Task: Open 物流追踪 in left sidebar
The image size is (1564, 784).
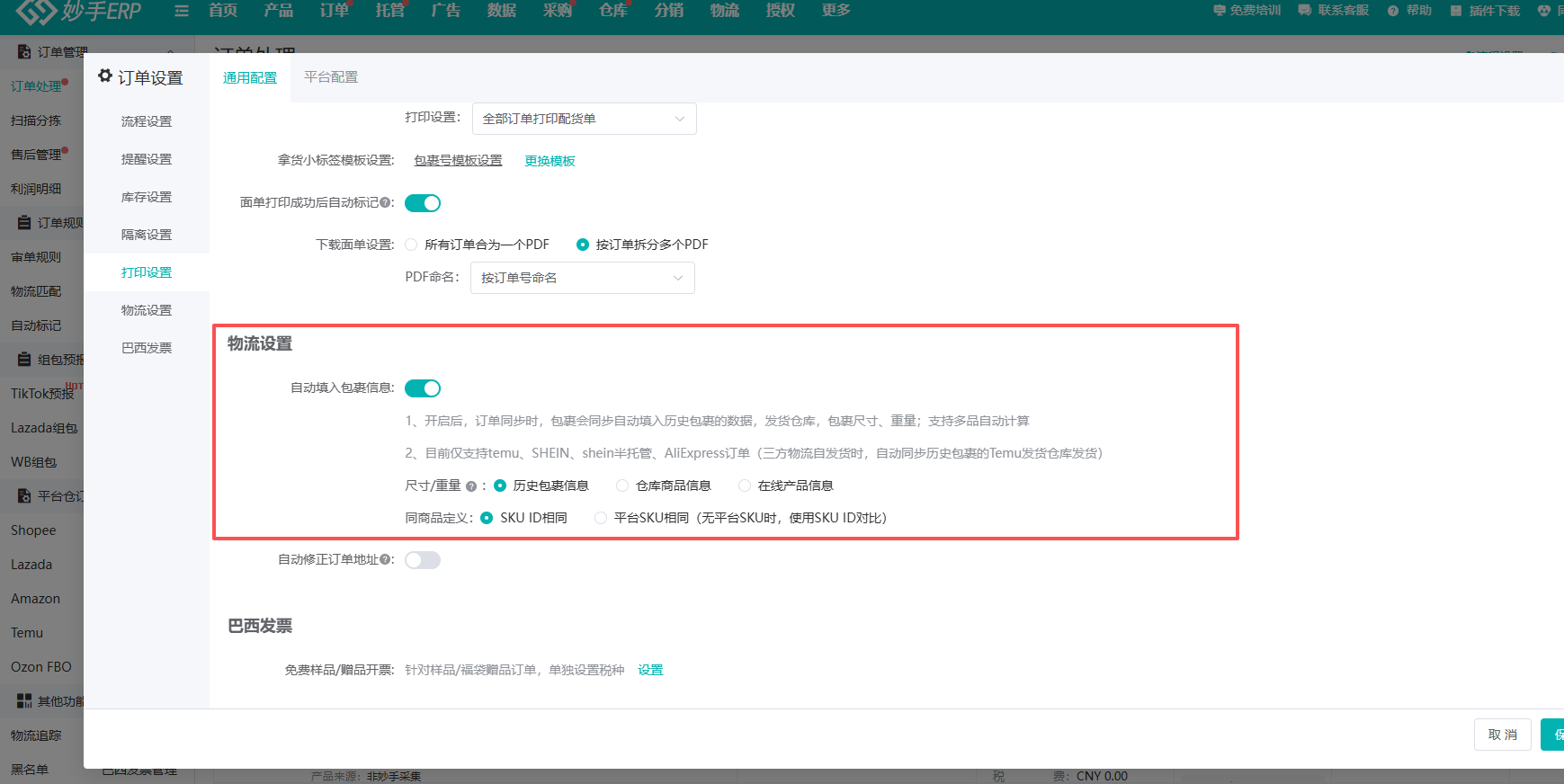Action: point(36,735)
